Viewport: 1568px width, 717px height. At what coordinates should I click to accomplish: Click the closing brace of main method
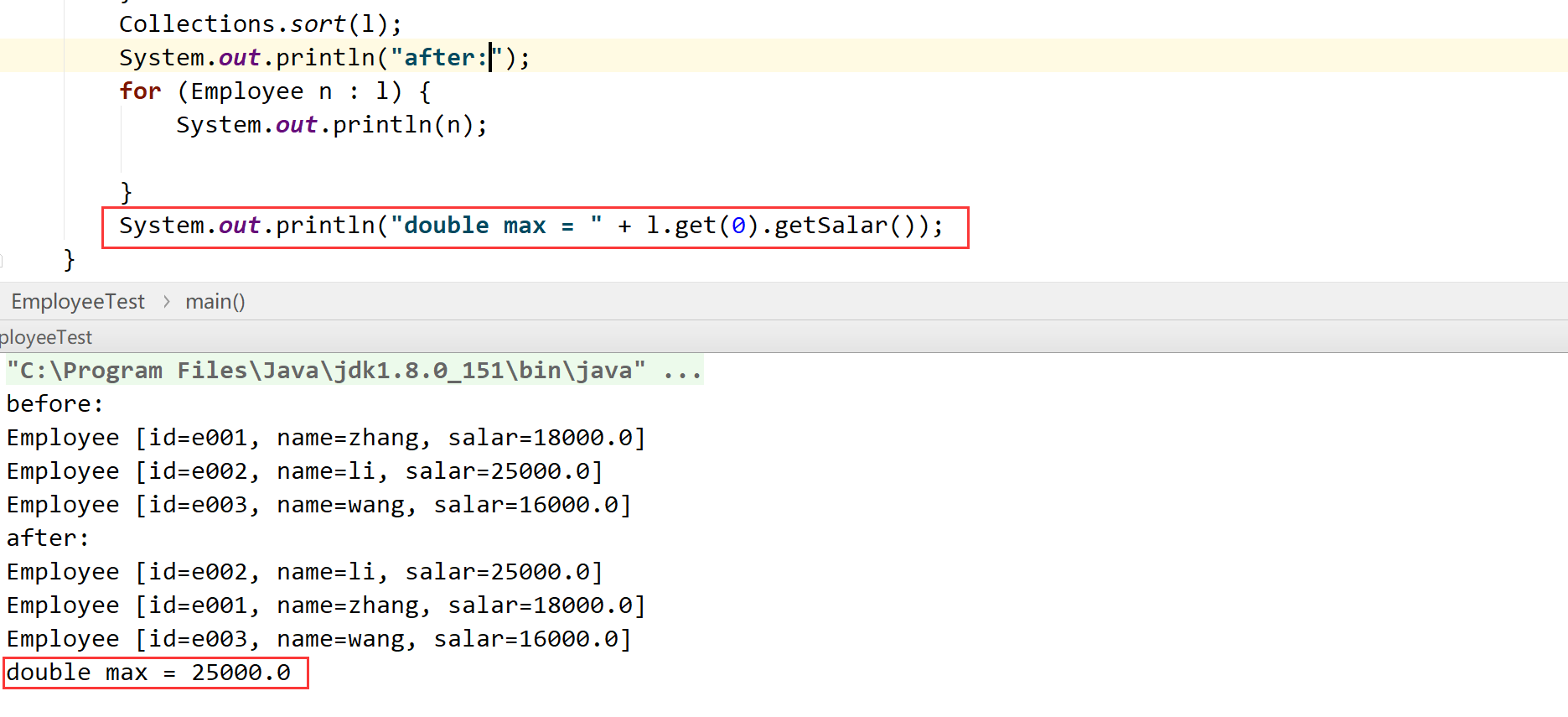coord(70,259)
